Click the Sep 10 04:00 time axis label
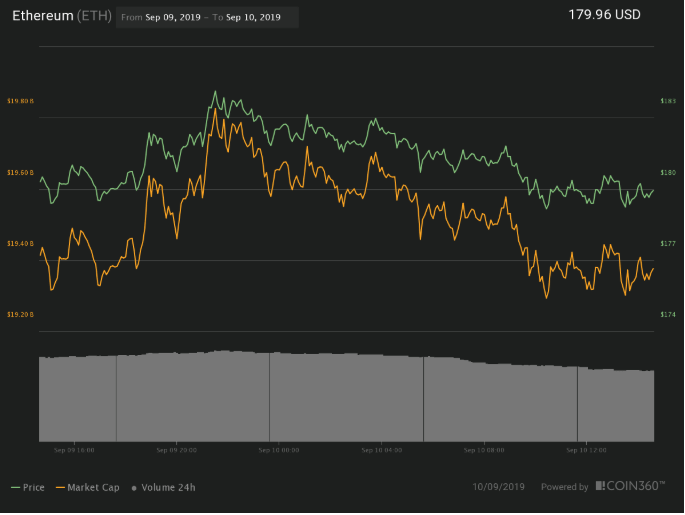 (x=381, y=450)
